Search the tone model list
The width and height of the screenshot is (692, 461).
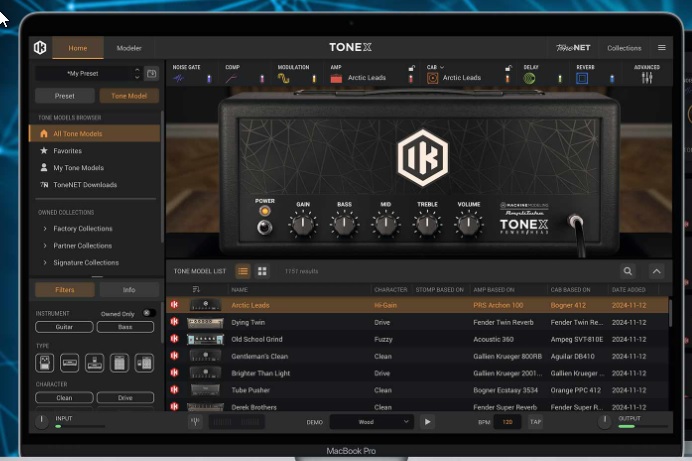(x=628, y=271)
